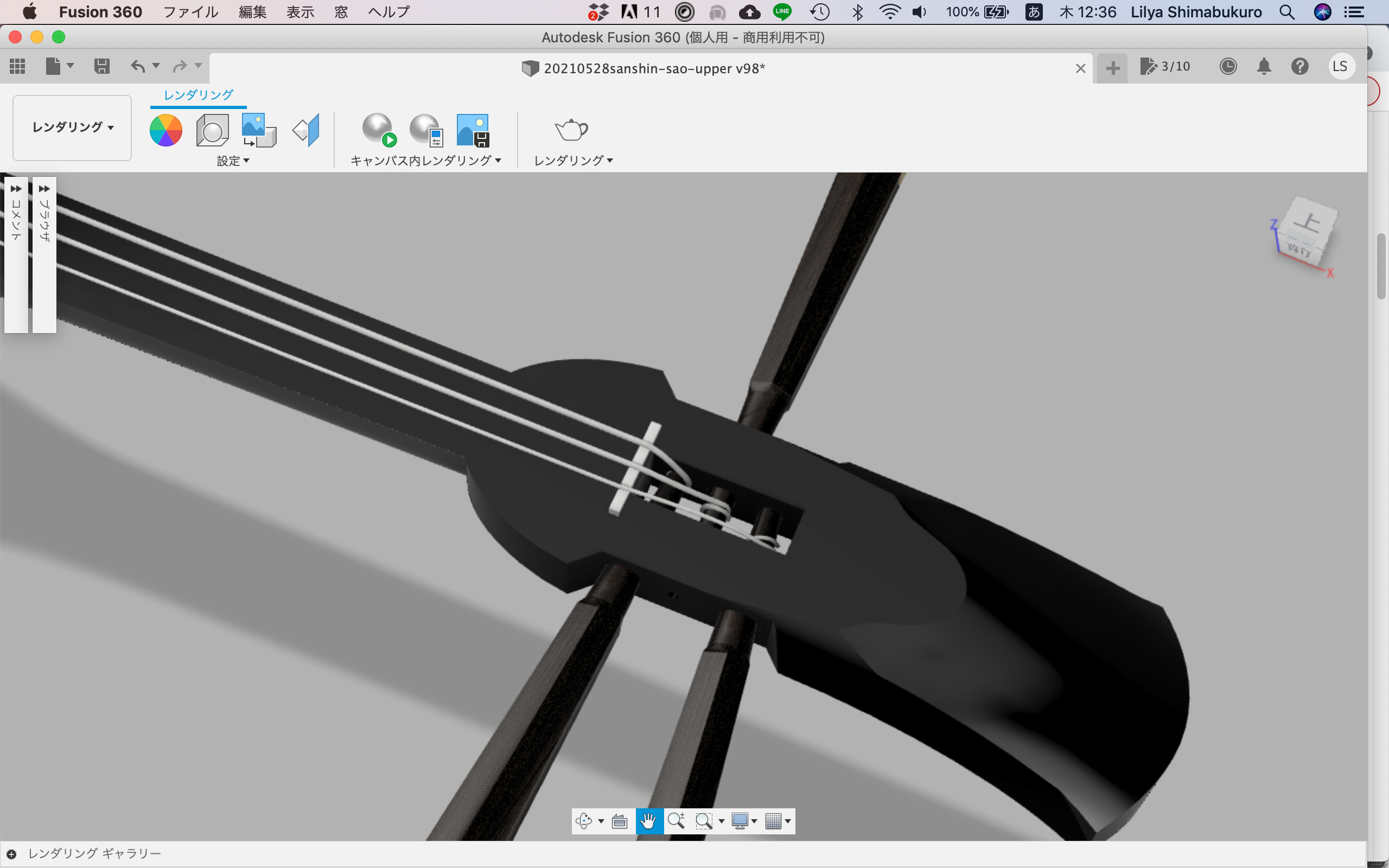Click the Time Machine menu bar icon
Screen dimensions: 1389x868
coord(820,12)
